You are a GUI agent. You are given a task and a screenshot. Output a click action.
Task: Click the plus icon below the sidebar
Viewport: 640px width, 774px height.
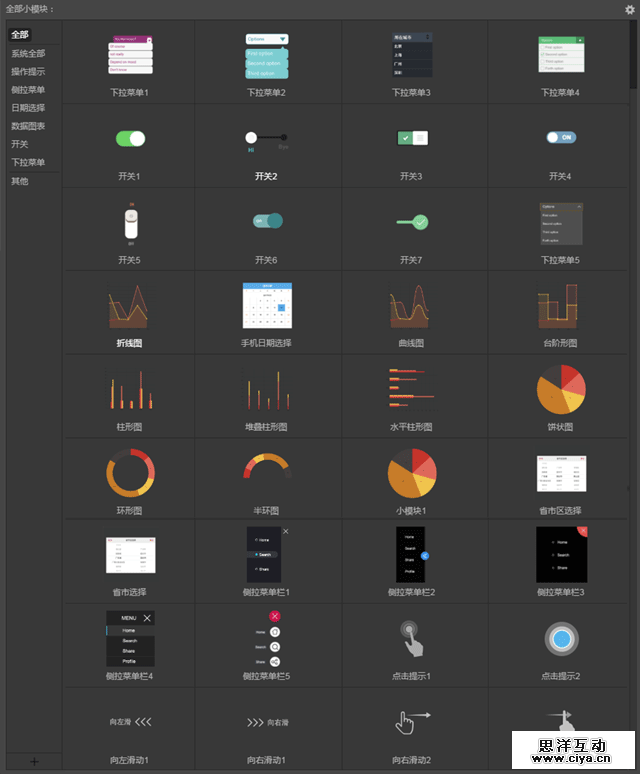click(34, 762)
